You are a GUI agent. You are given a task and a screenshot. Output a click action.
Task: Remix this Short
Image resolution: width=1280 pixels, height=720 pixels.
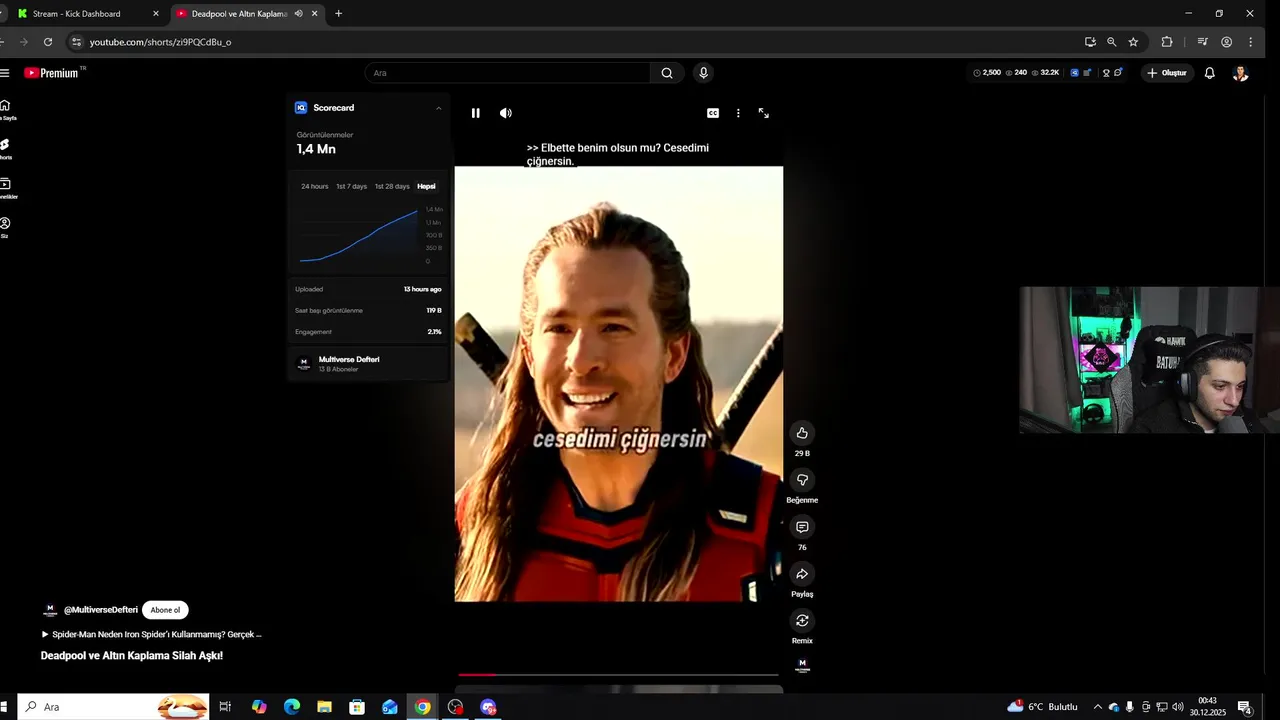point(802,621)
